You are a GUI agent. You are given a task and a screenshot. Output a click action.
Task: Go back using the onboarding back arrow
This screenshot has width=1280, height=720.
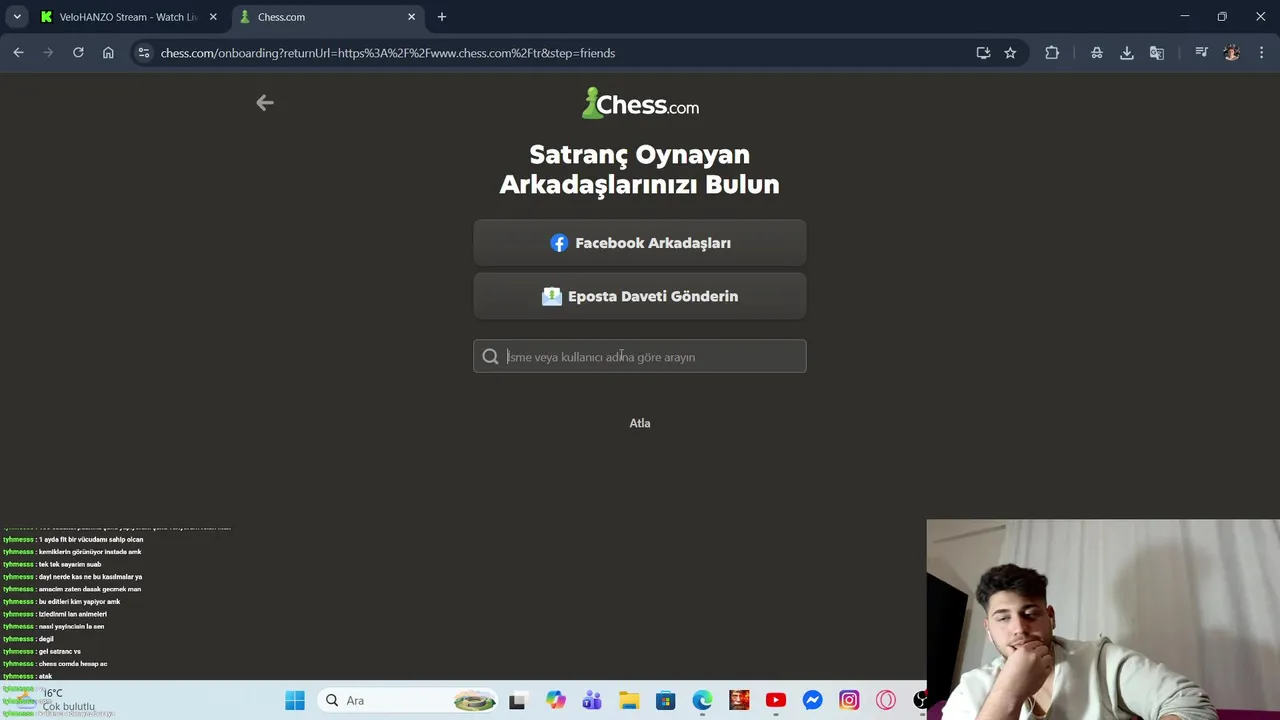[x=265, y=102]
